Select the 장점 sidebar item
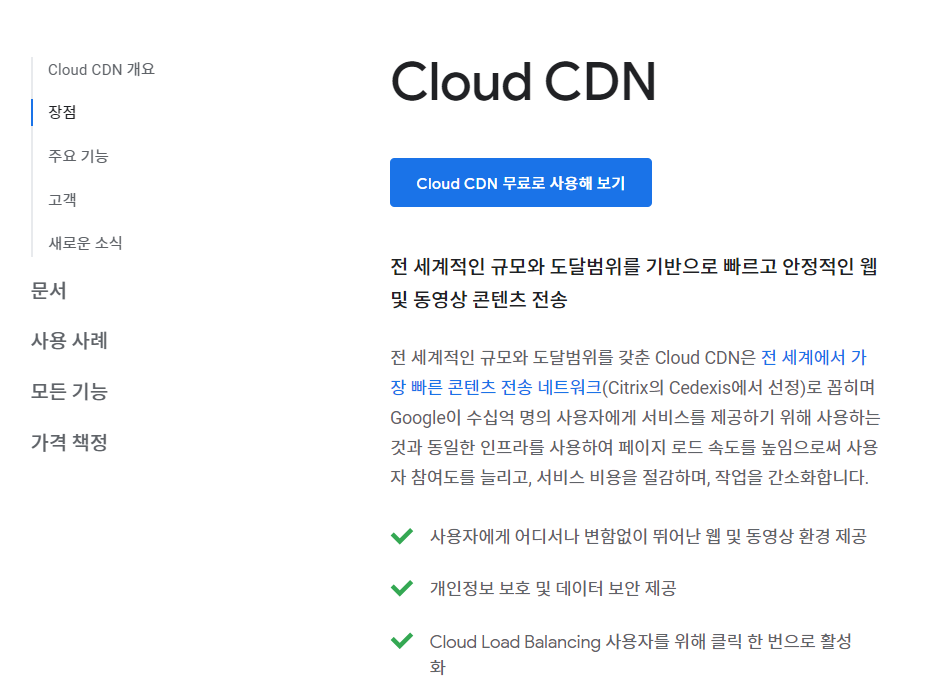Screen dimensions: 937x688 pos(62,112)
